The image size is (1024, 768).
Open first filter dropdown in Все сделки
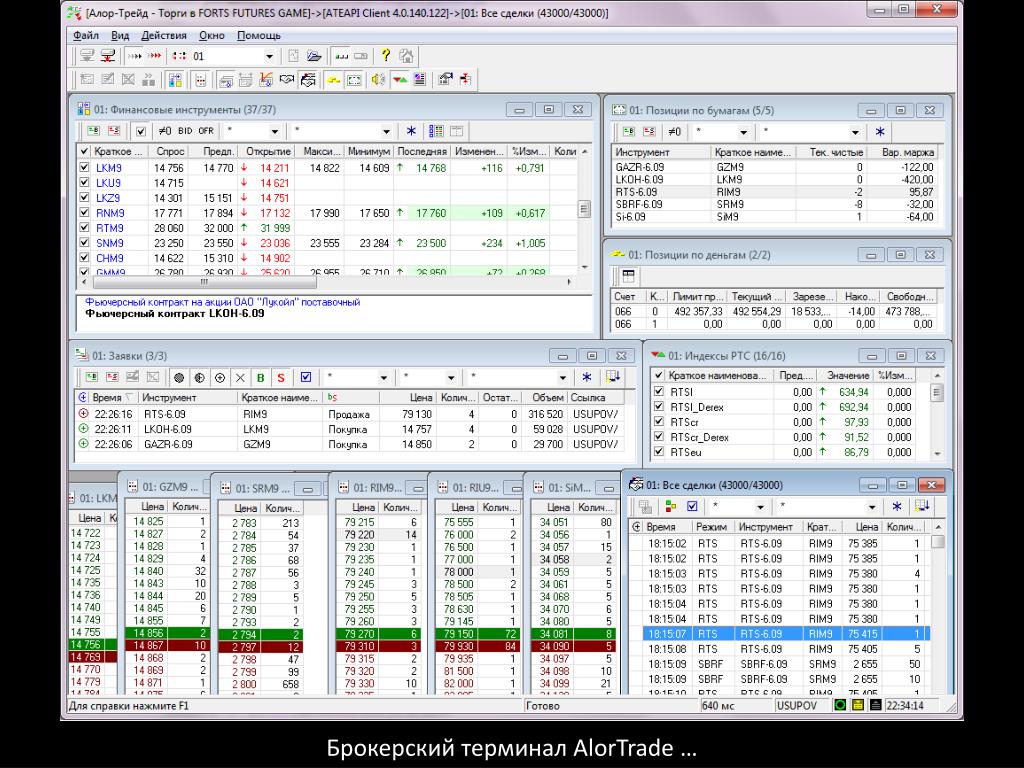pyautogui.click(x=760, y=506)
